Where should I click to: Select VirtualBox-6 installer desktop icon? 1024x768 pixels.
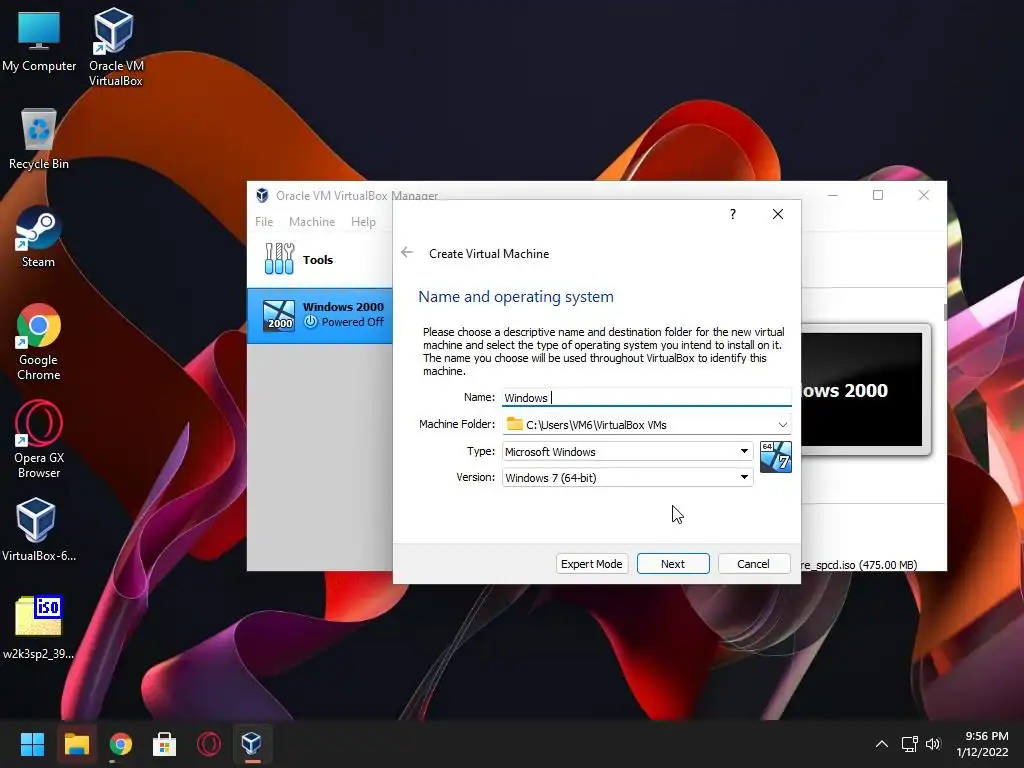(x=39, y=530)
